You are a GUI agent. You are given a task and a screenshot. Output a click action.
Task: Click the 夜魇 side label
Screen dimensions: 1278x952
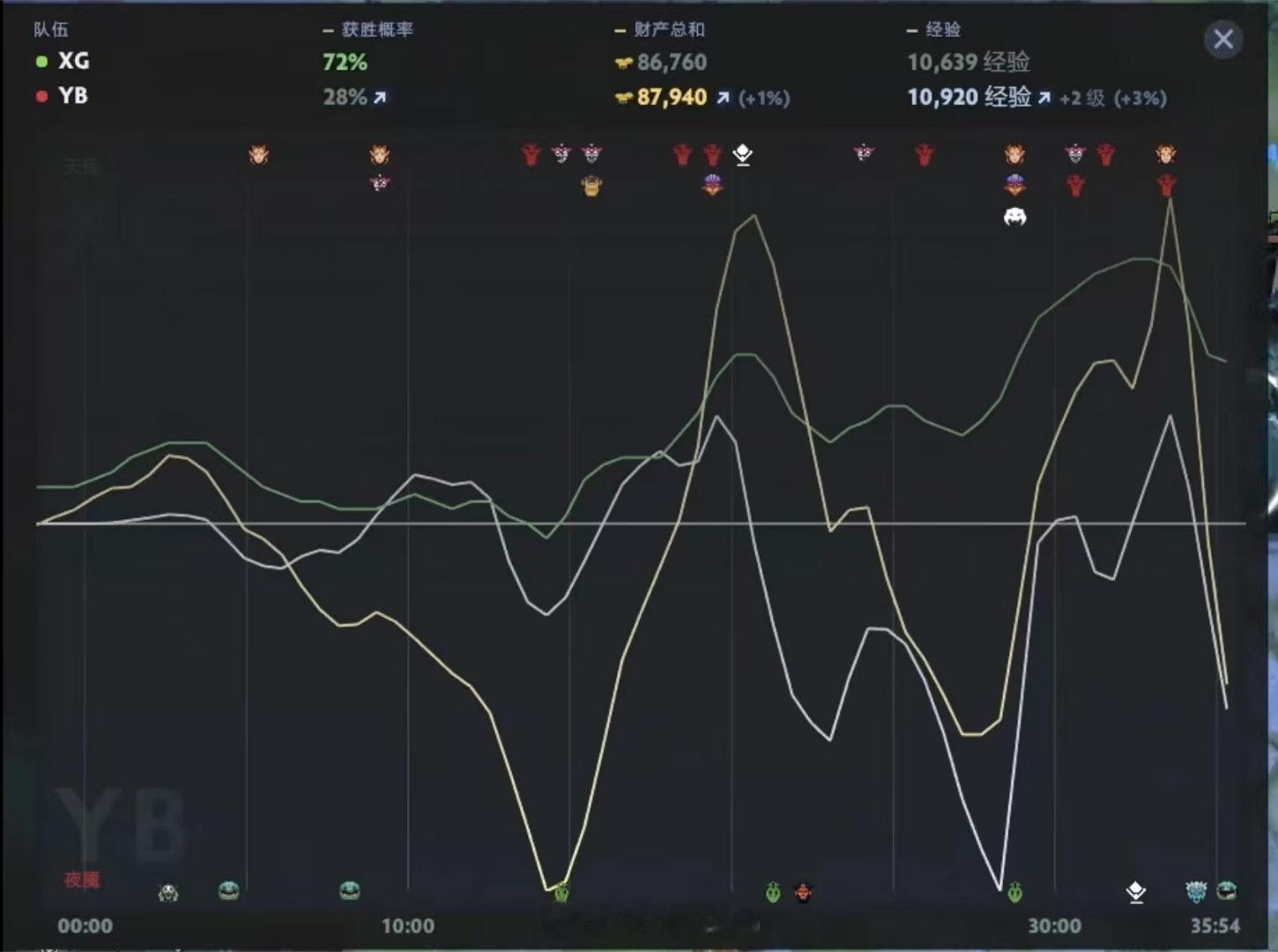coord(81,880)
